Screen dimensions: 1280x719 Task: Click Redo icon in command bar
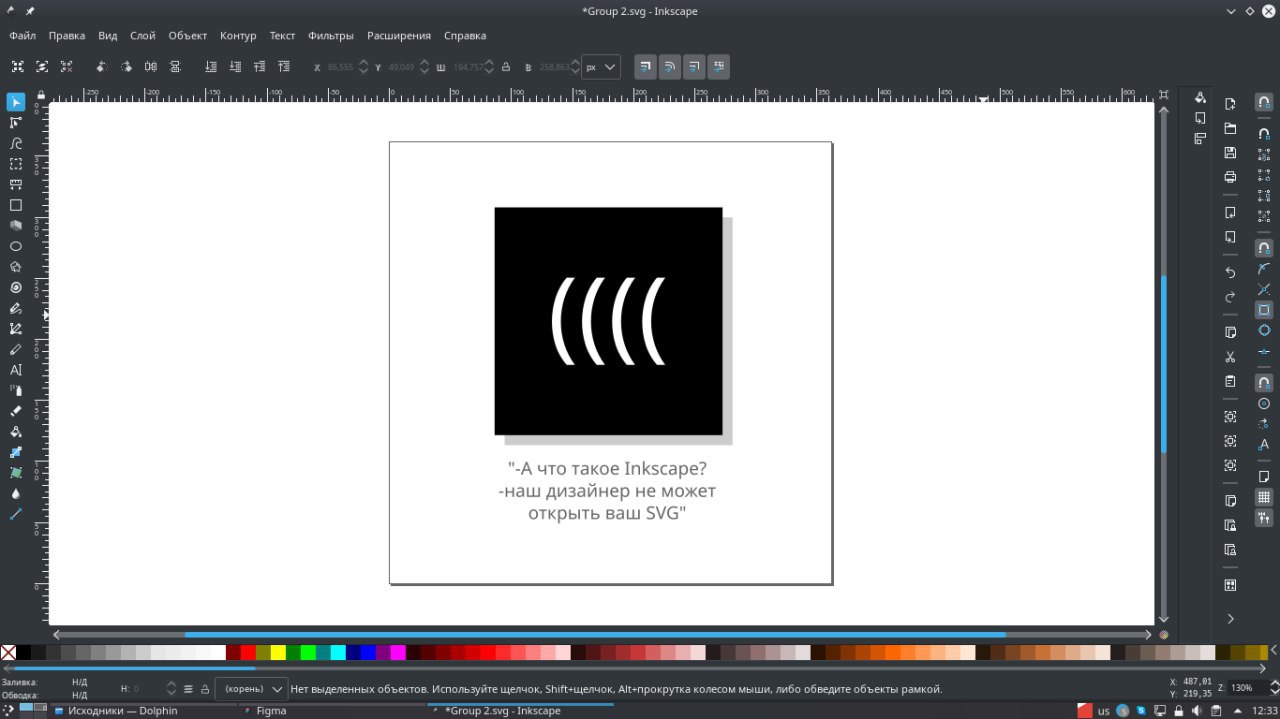click(1230, 297)
